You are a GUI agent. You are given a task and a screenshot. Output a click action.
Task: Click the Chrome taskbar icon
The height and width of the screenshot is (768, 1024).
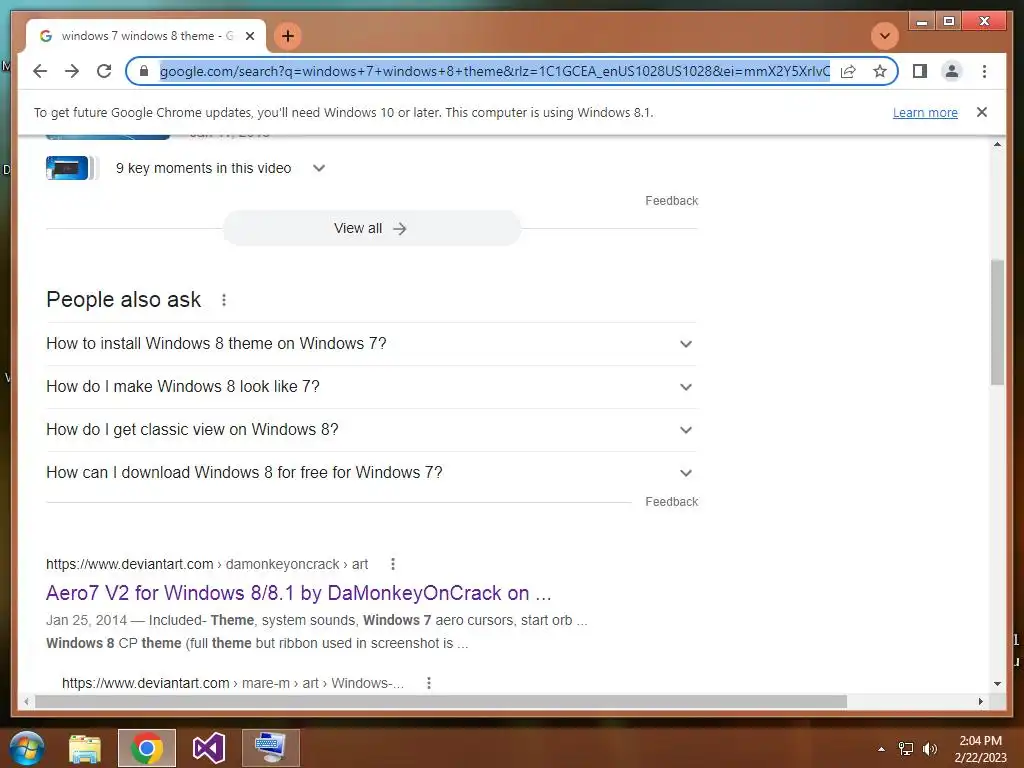(x=147, y=748)
